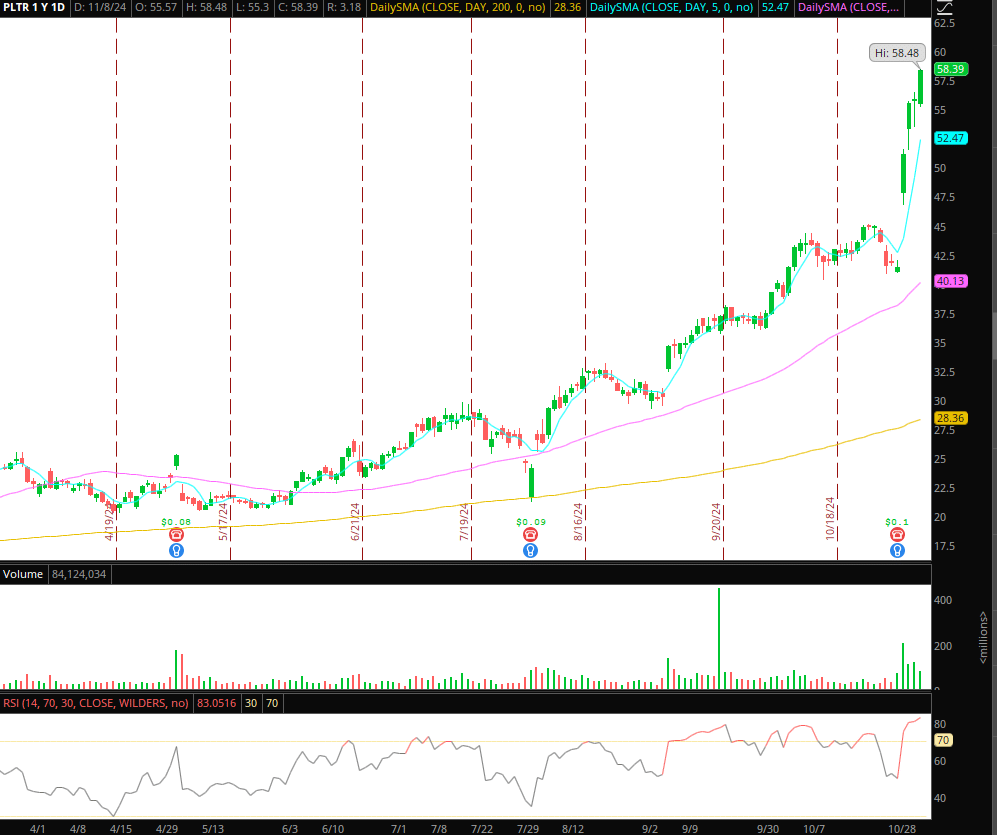Click the lightbulb icon below $0.08 earnings

[x=176, y=550]
